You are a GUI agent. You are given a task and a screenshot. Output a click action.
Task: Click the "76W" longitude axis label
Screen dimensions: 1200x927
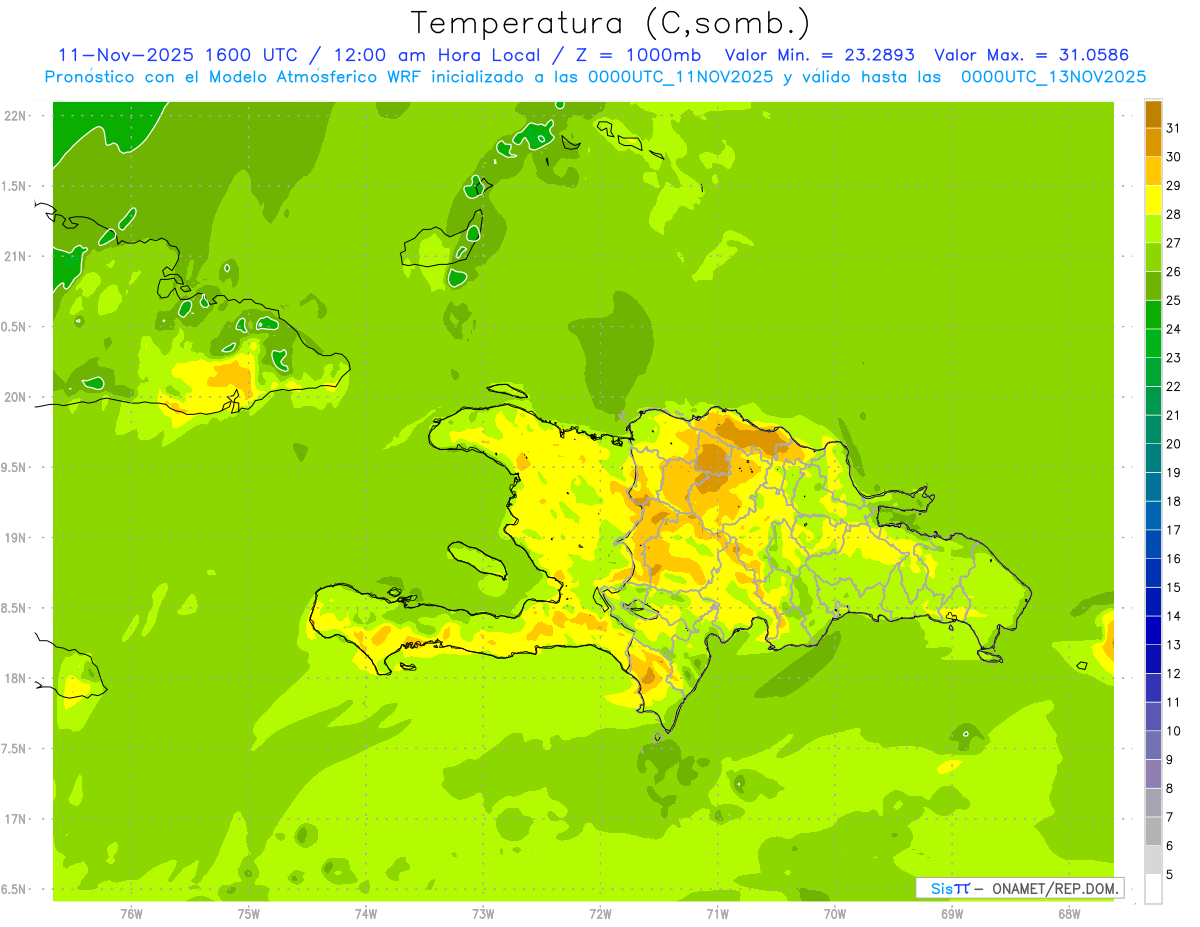(131, 914)
